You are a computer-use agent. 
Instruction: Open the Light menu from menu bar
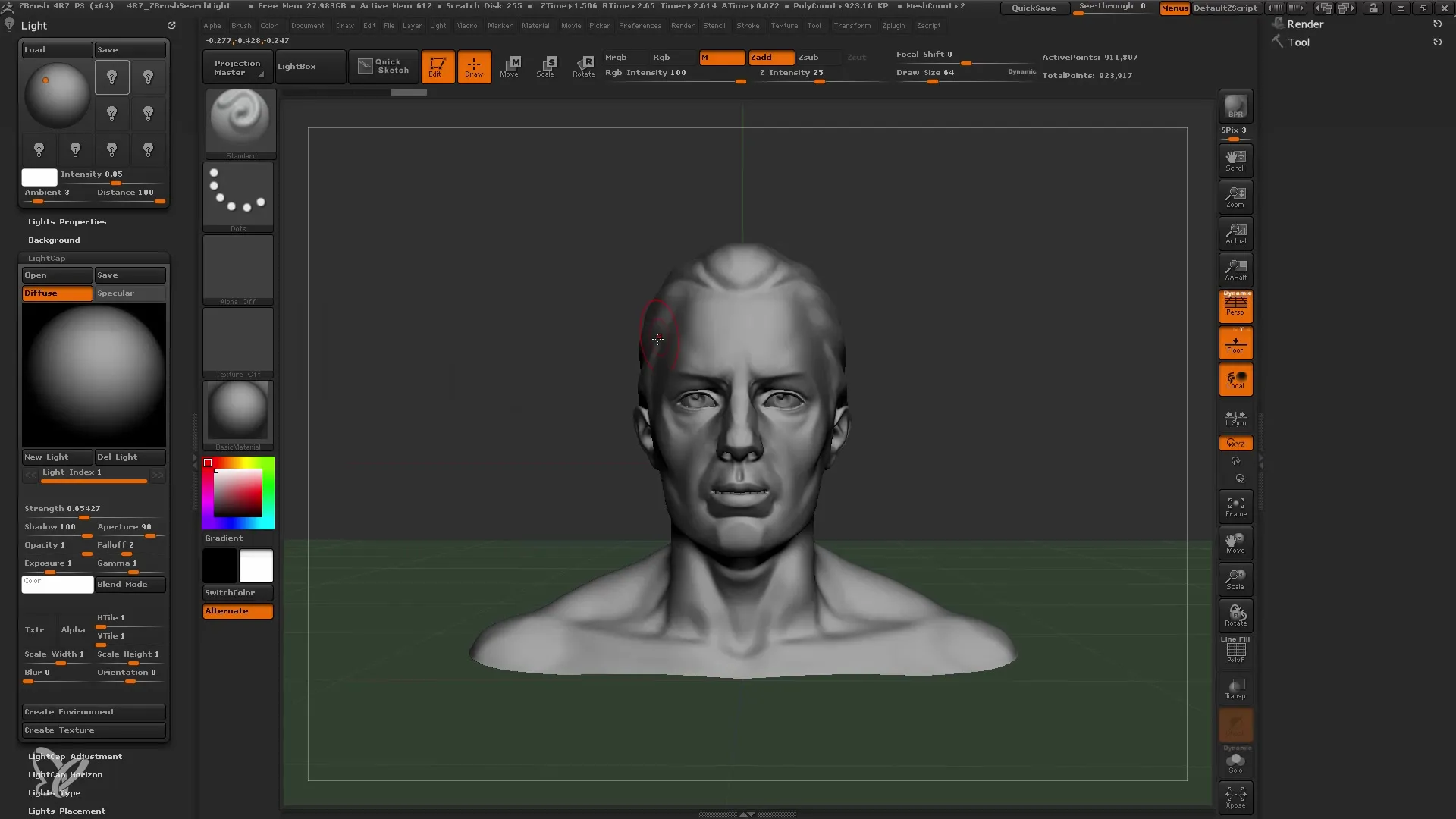[437, 26]
